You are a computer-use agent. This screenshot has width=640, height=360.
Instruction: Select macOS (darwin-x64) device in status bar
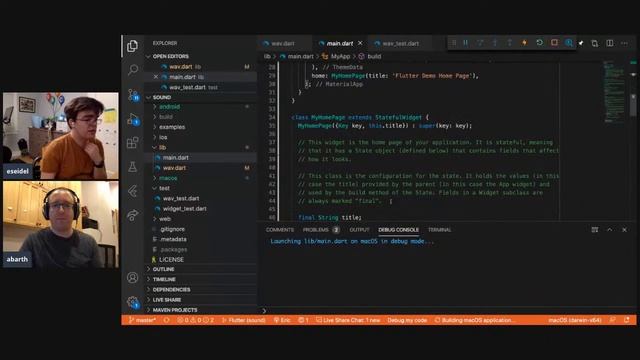point(575,320)
